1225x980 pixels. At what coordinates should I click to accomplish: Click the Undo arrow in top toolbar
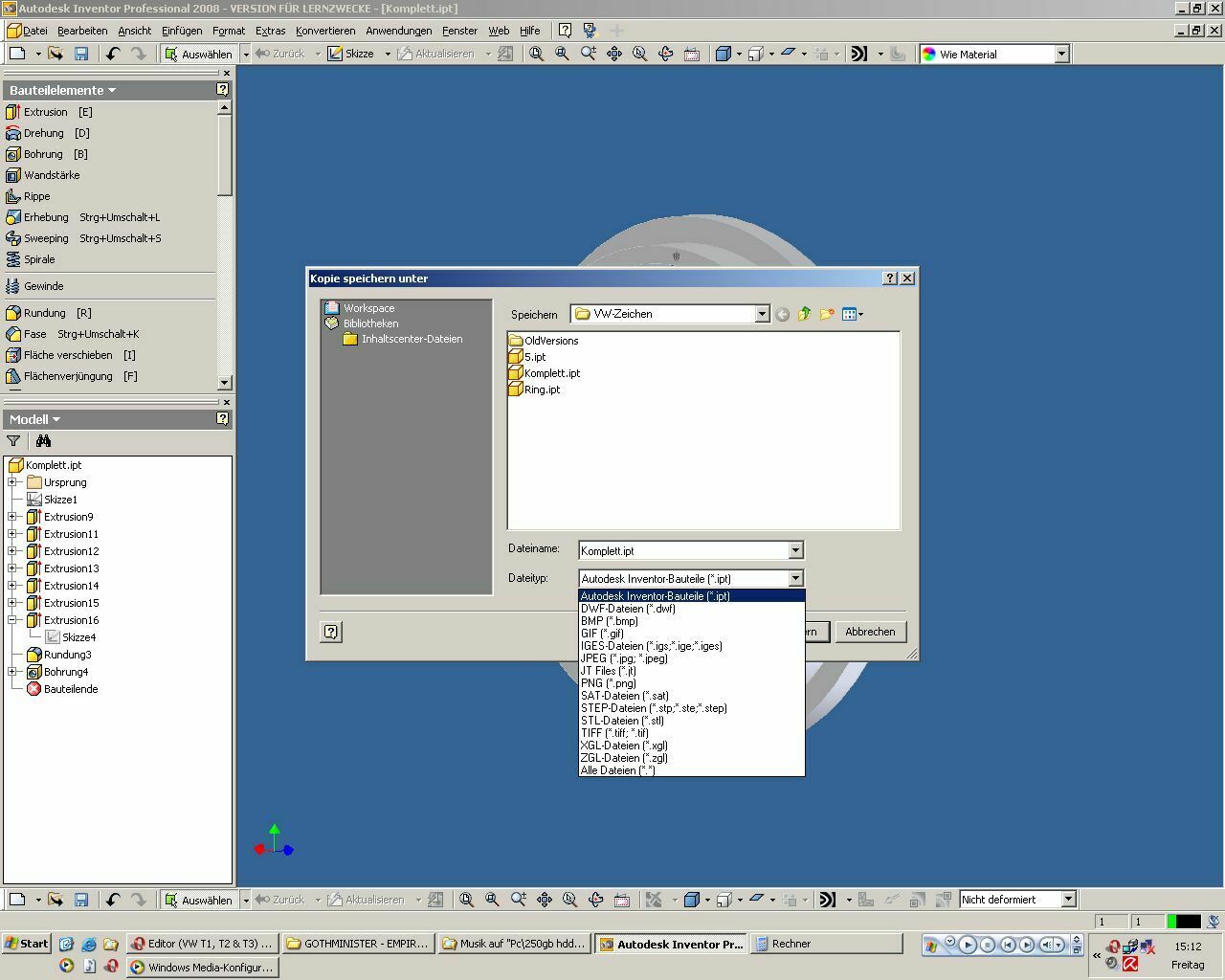click(113, 54)
